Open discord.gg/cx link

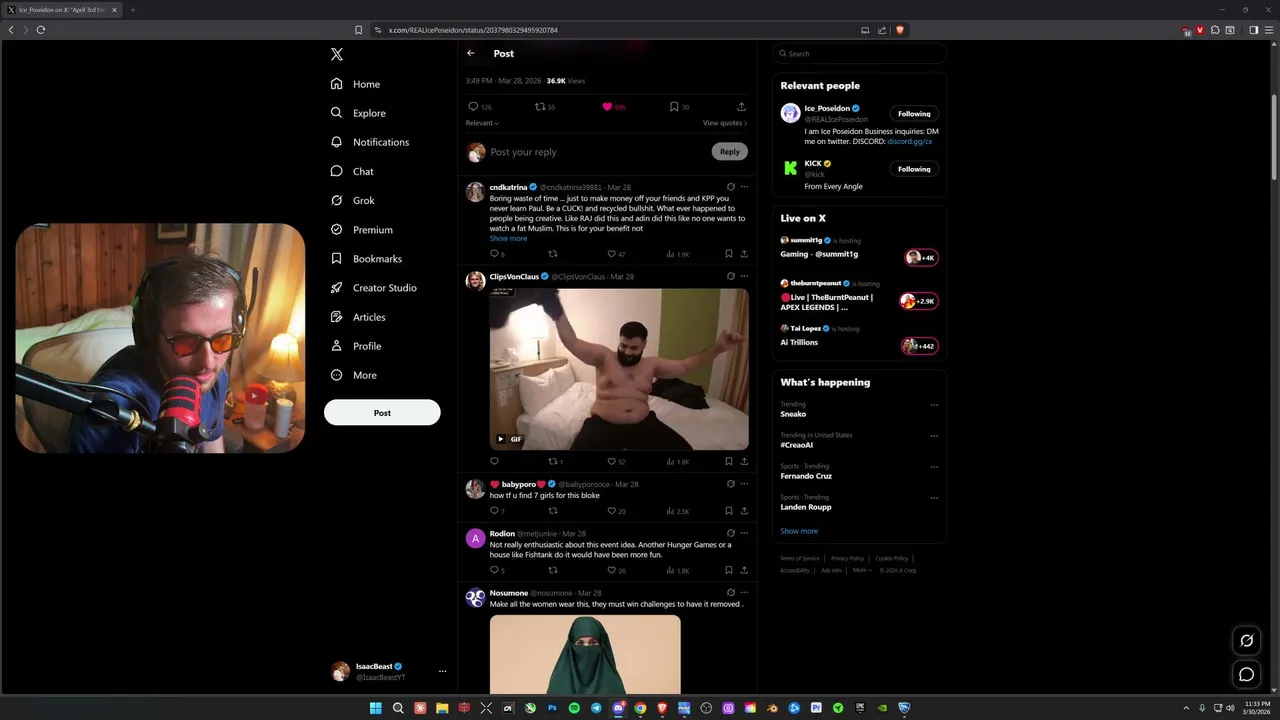909,141
